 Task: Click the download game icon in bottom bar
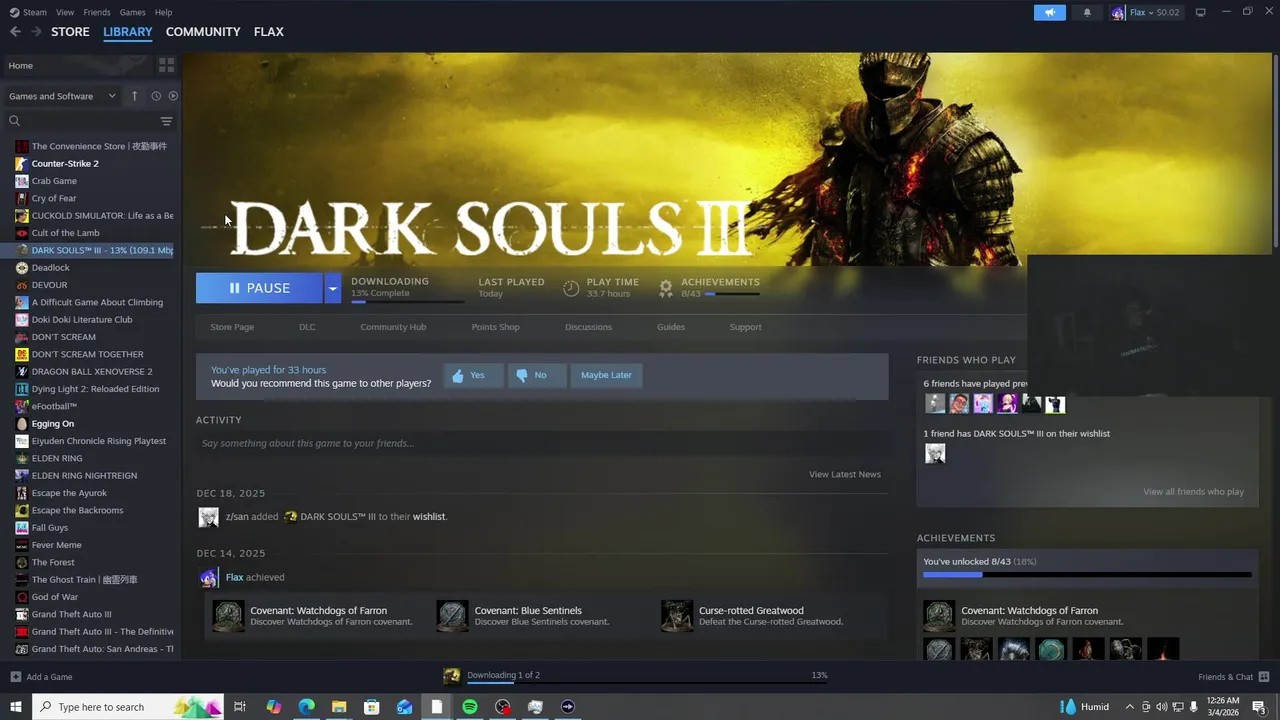(x=452, y=676)
